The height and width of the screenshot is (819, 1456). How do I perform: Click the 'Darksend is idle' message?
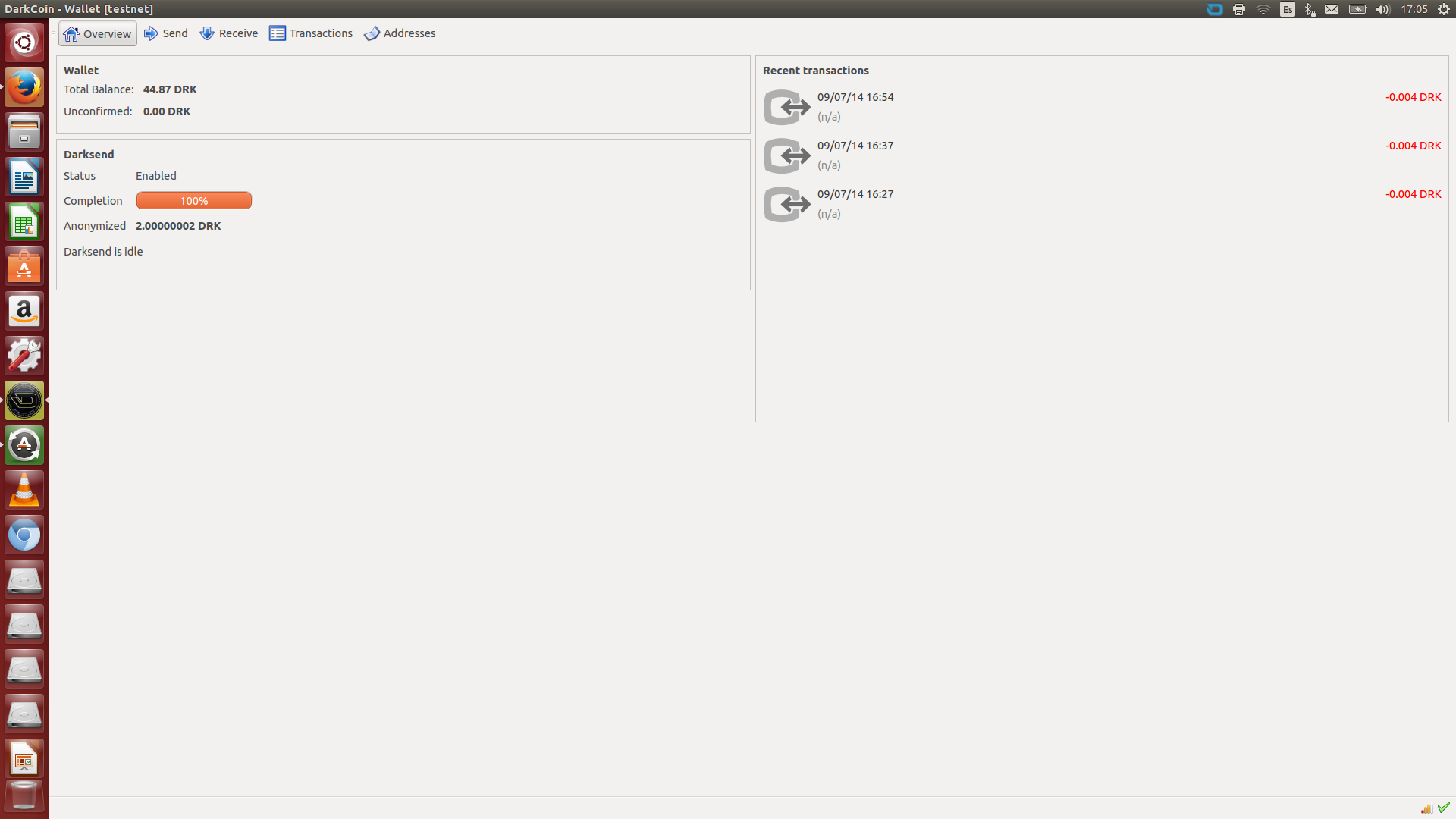103,252
